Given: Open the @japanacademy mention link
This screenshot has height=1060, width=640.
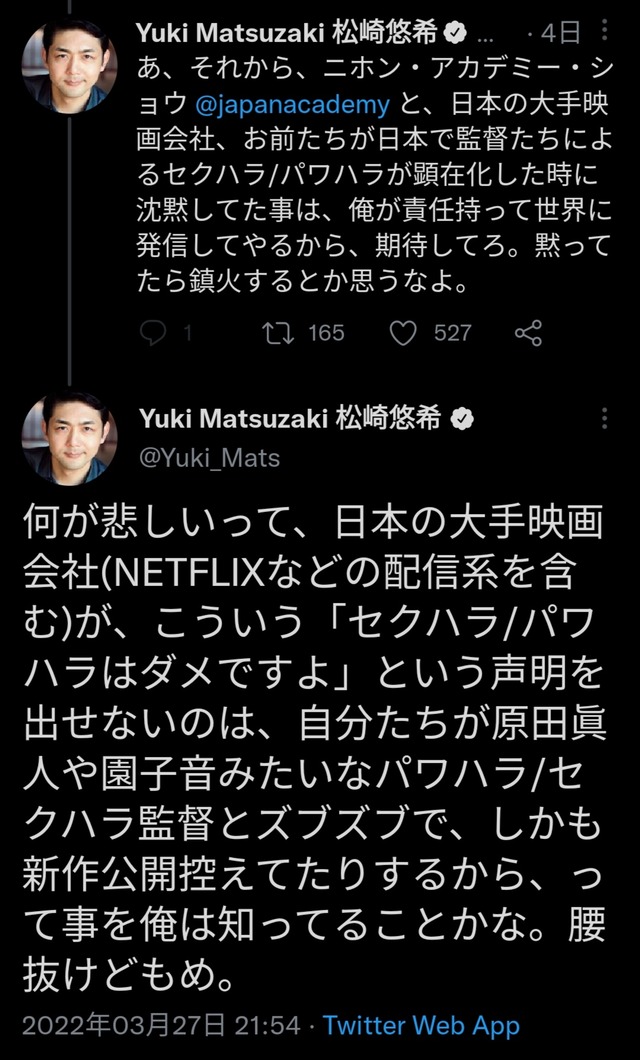Looking at the screenshot, I should (x=293, y=105).
